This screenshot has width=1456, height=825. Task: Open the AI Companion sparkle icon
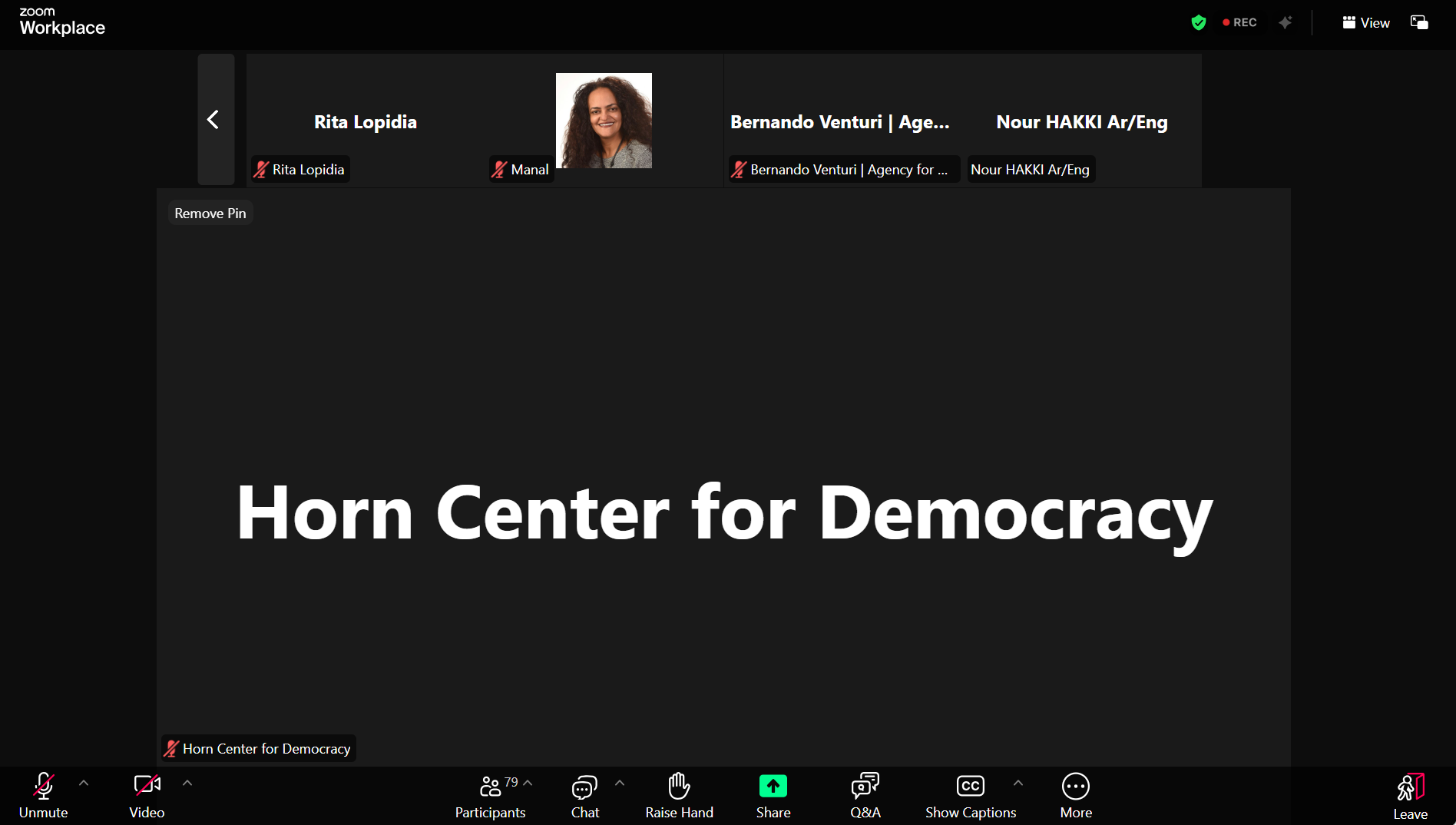coord(1286,22)
